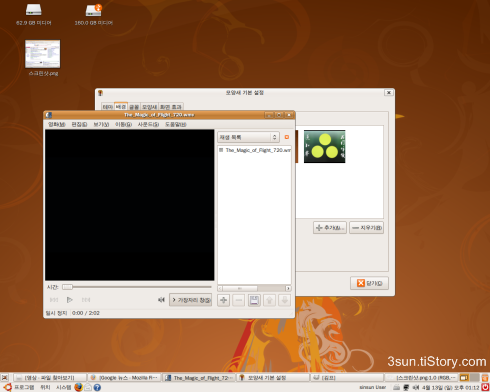Click 지우기 button to remove wallpaper
490x392 pixels.
(366, 228)
